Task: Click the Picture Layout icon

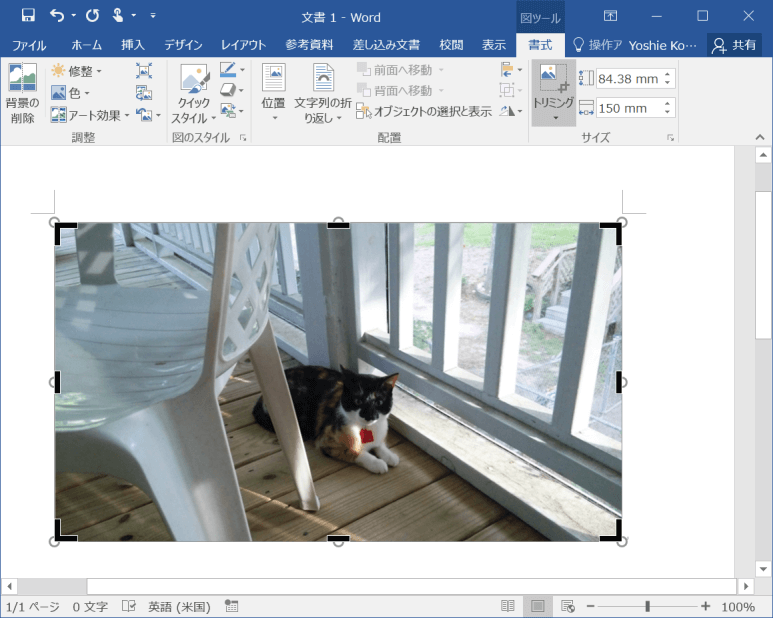Action: 228,110
